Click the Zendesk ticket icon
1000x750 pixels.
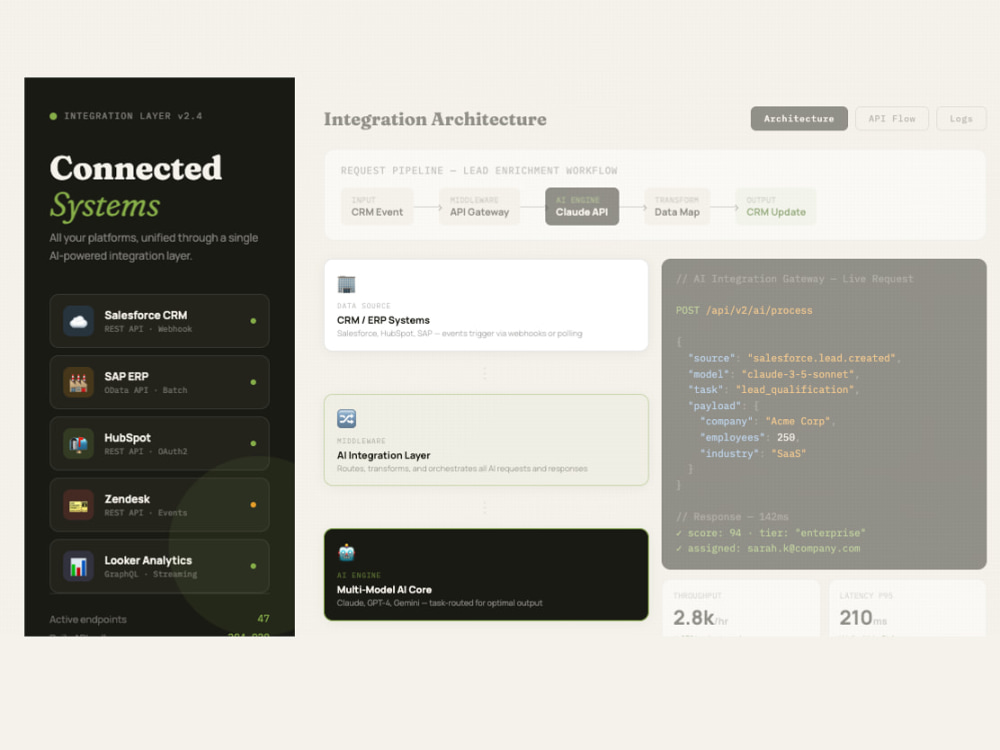(x=78, y=504)
